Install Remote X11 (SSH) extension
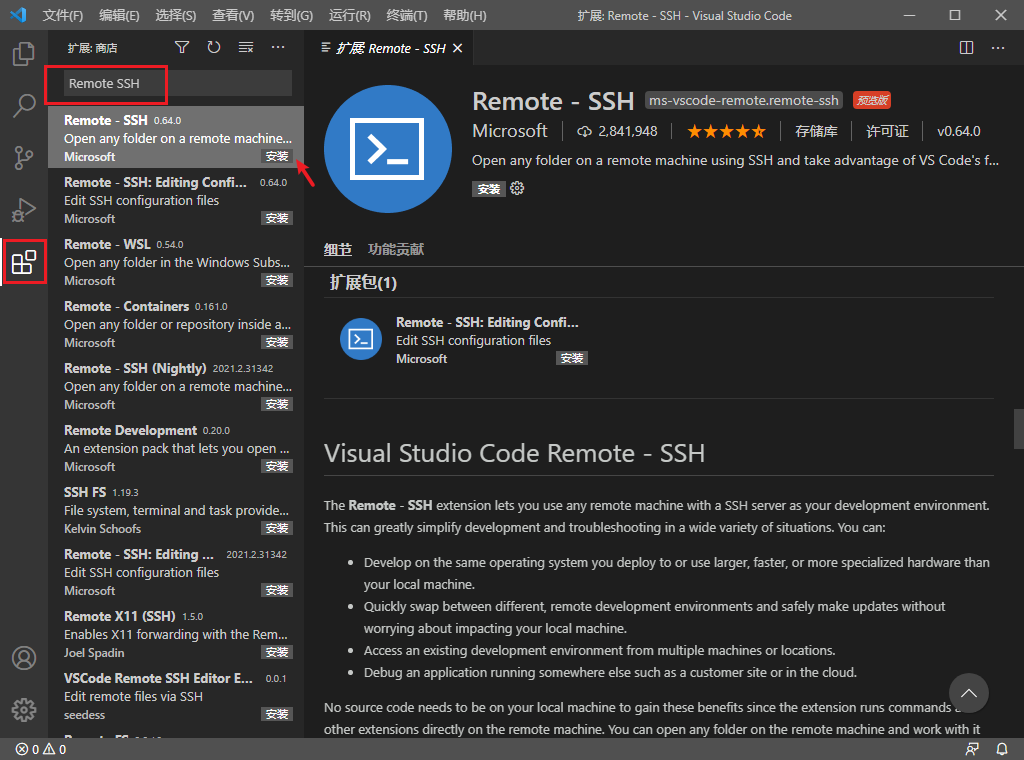The width and height of the screenshot is (1024, 760). pyautogui.click(x=277, y=652)
